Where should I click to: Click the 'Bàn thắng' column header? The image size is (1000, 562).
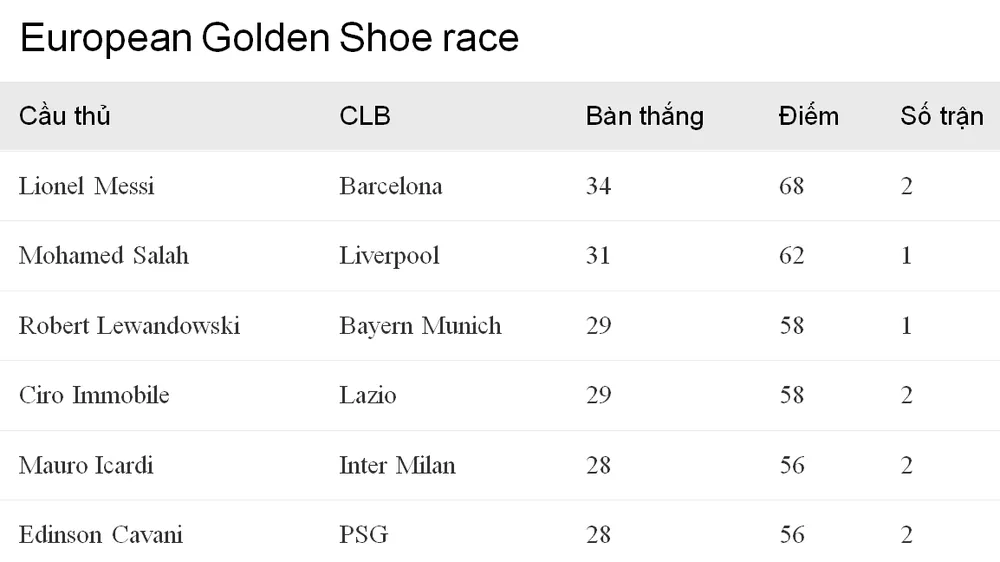(x=644, y=116)
